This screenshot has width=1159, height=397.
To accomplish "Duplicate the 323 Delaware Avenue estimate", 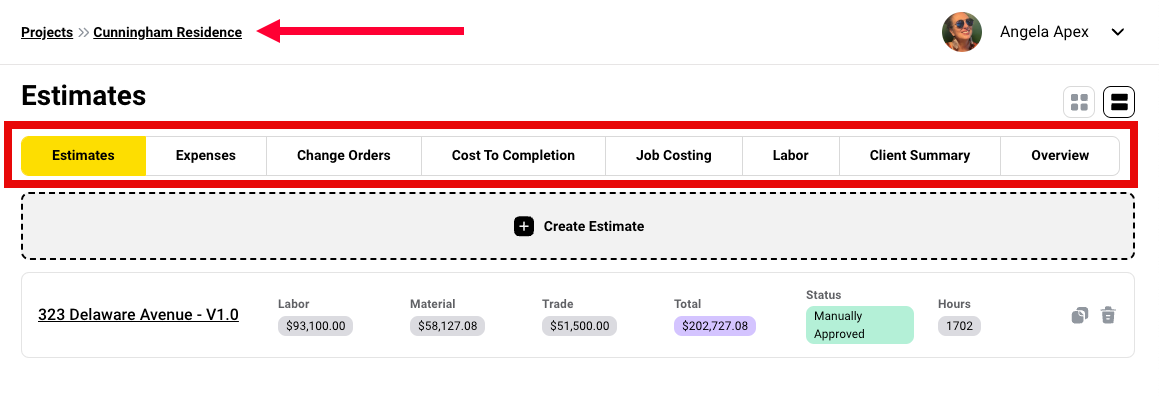I will point(1080,316).
